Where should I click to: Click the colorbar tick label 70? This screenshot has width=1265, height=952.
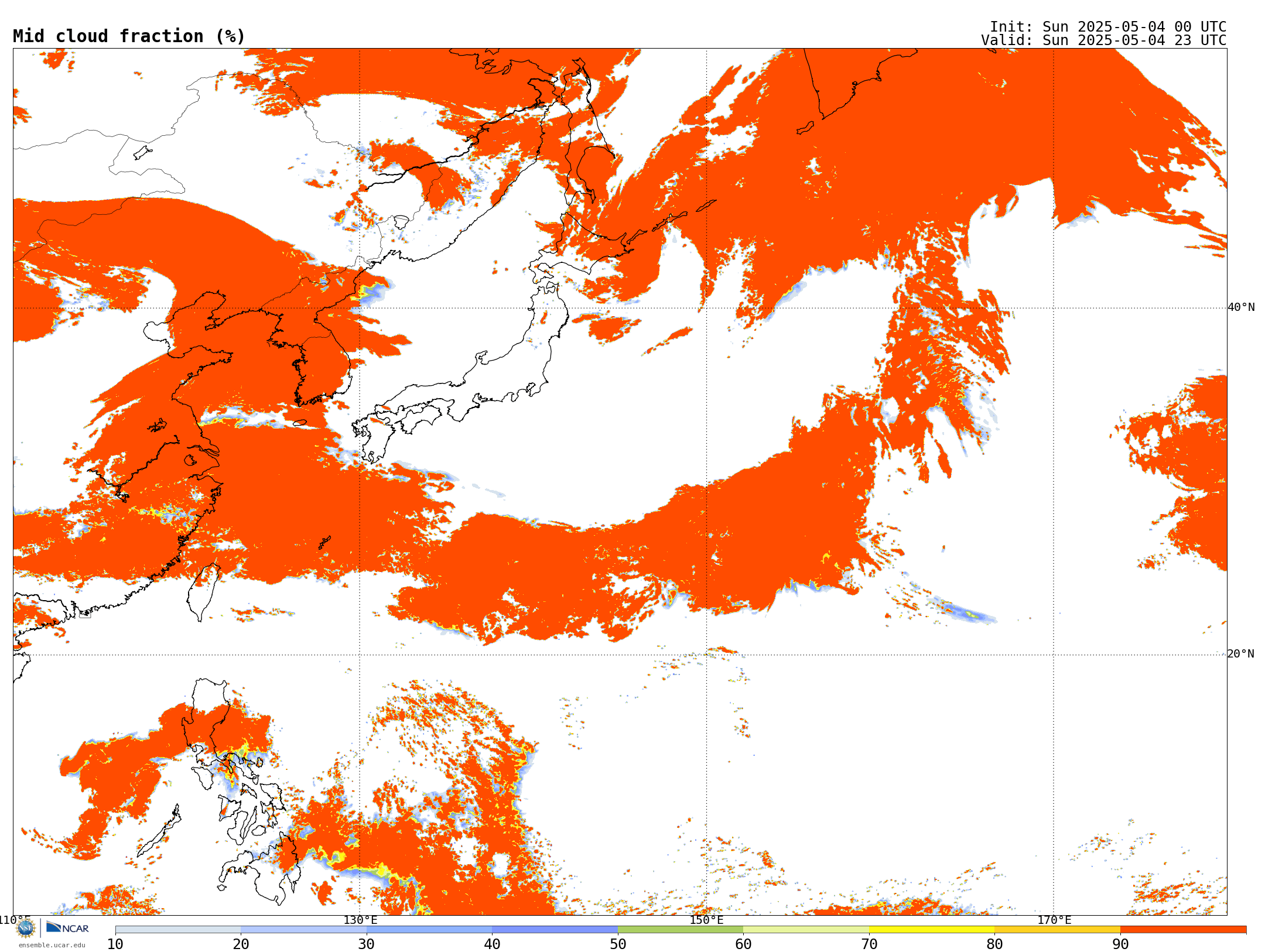pos(869,944)
